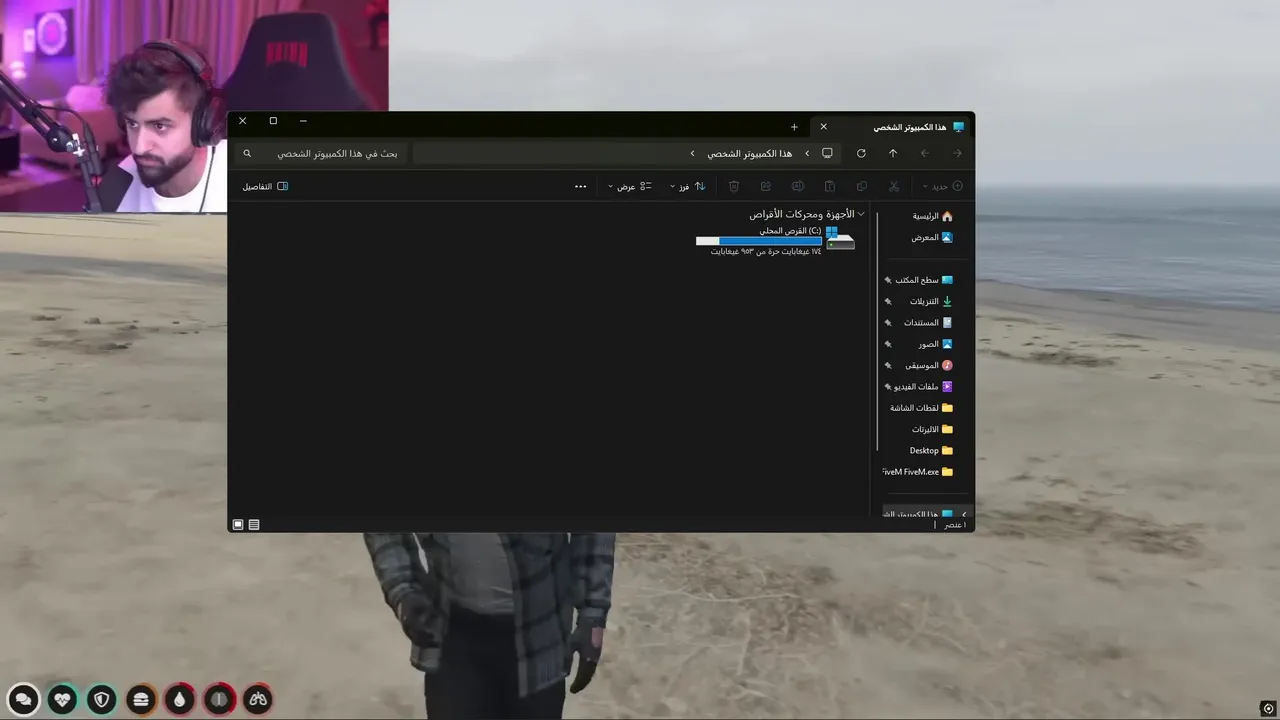
Task: Click the search magnifier icon
Action: click(x=247, y=153)
